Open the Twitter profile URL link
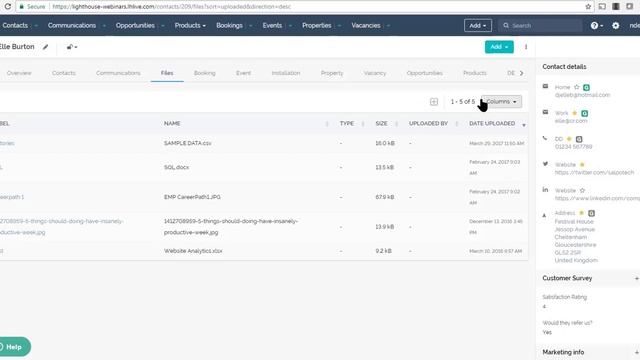 (x=594, y=173)
